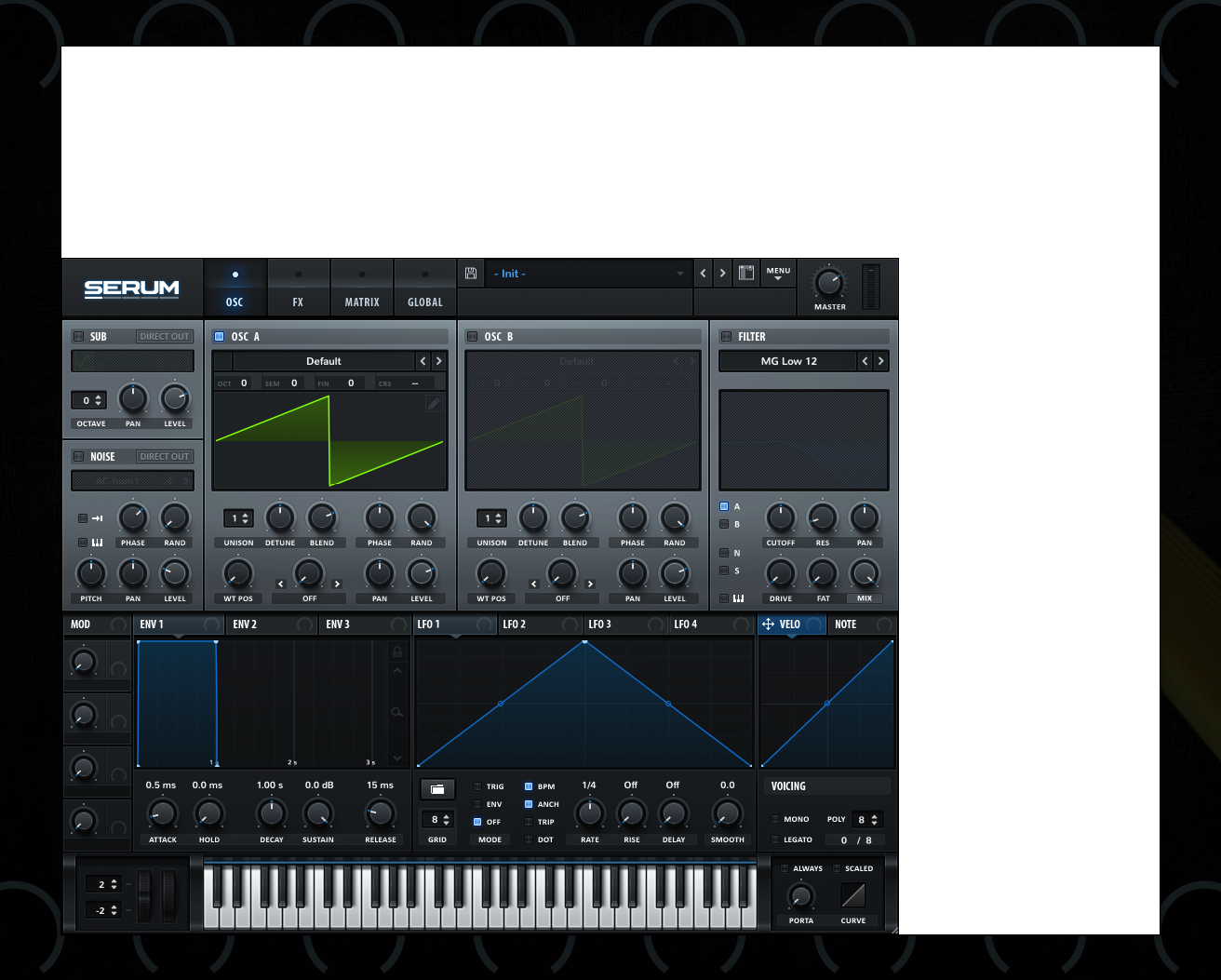Click the filter keytrack piano icon

point(738,598)
